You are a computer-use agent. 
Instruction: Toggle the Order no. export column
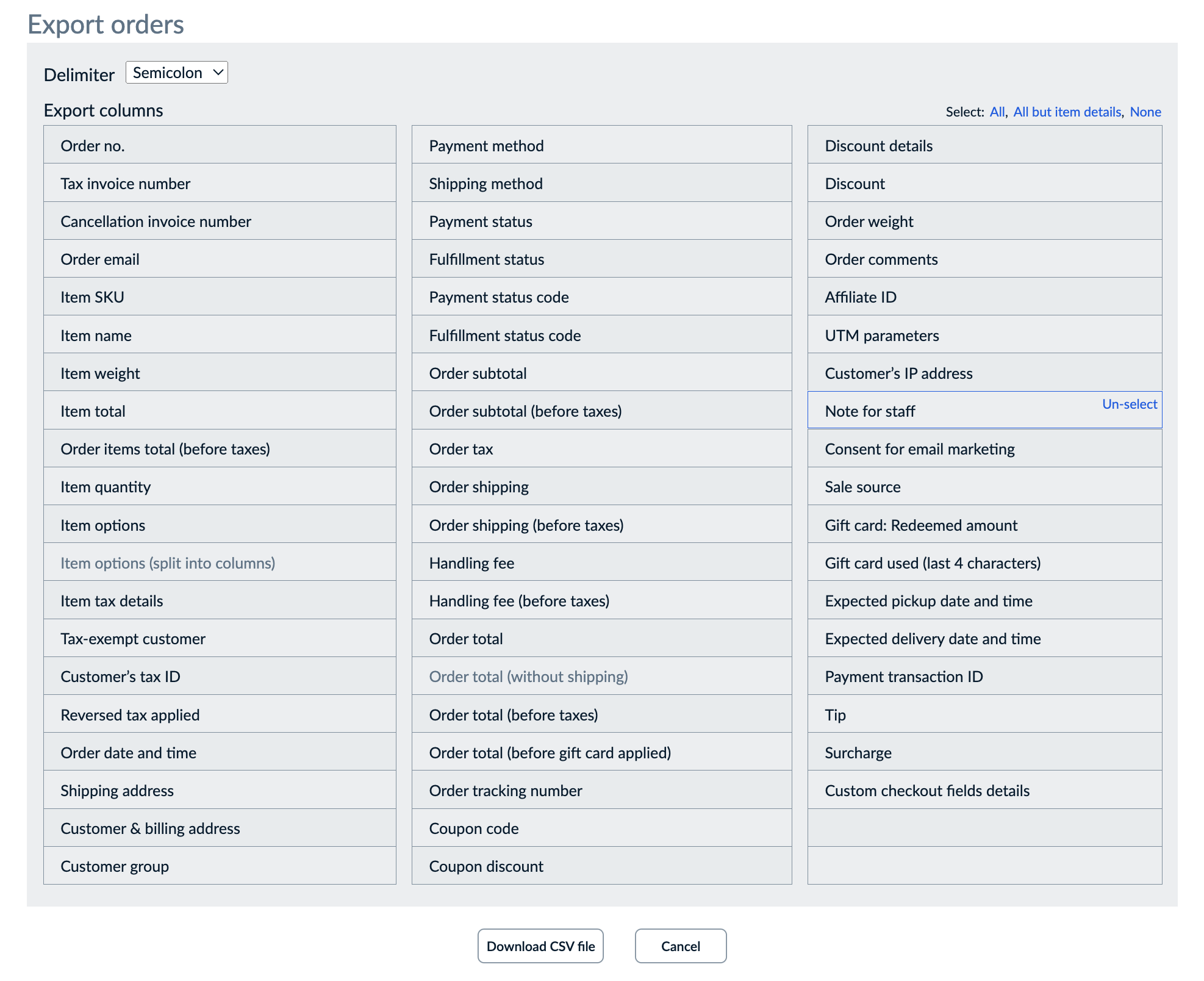220,145
